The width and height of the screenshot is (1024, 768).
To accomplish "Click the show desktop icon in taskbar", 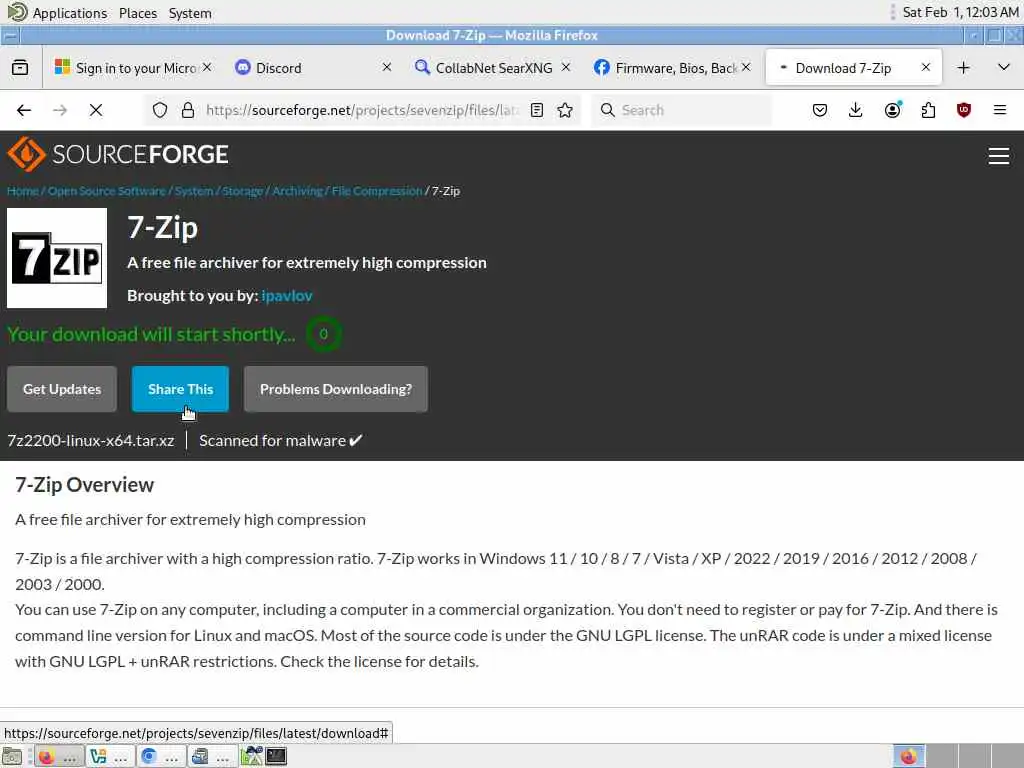I will pos(12,756).
